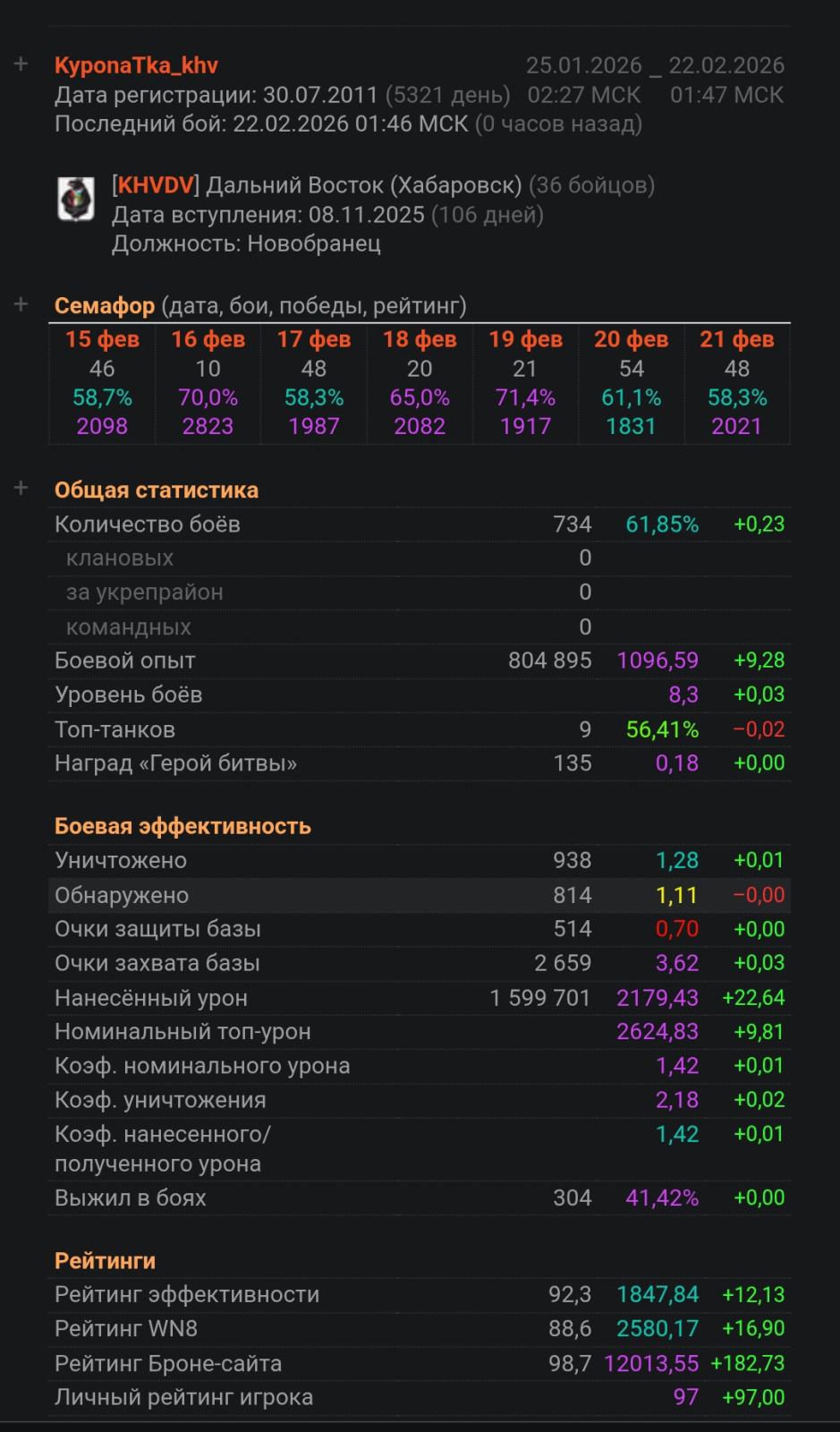Click the 2580,17 WN8 value
Viewport: 840px width, 1432px height.
658,1329
